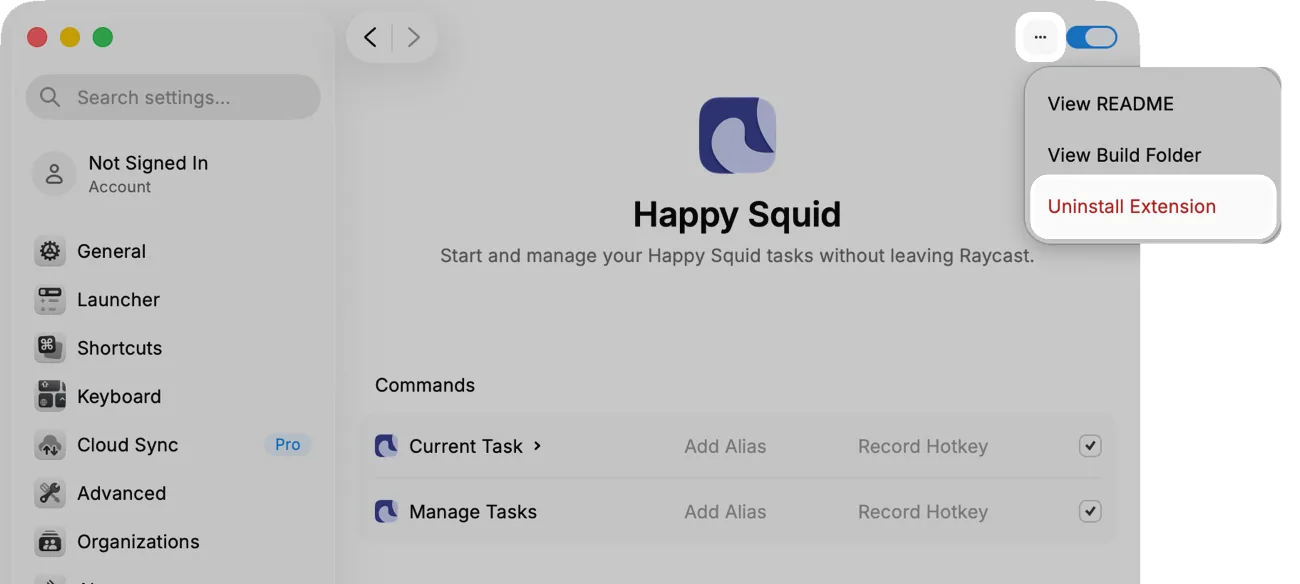This screenshot has height=584, width=1300.
Task: Select the Keyboard sidebar label
Action: click(119, 396)
